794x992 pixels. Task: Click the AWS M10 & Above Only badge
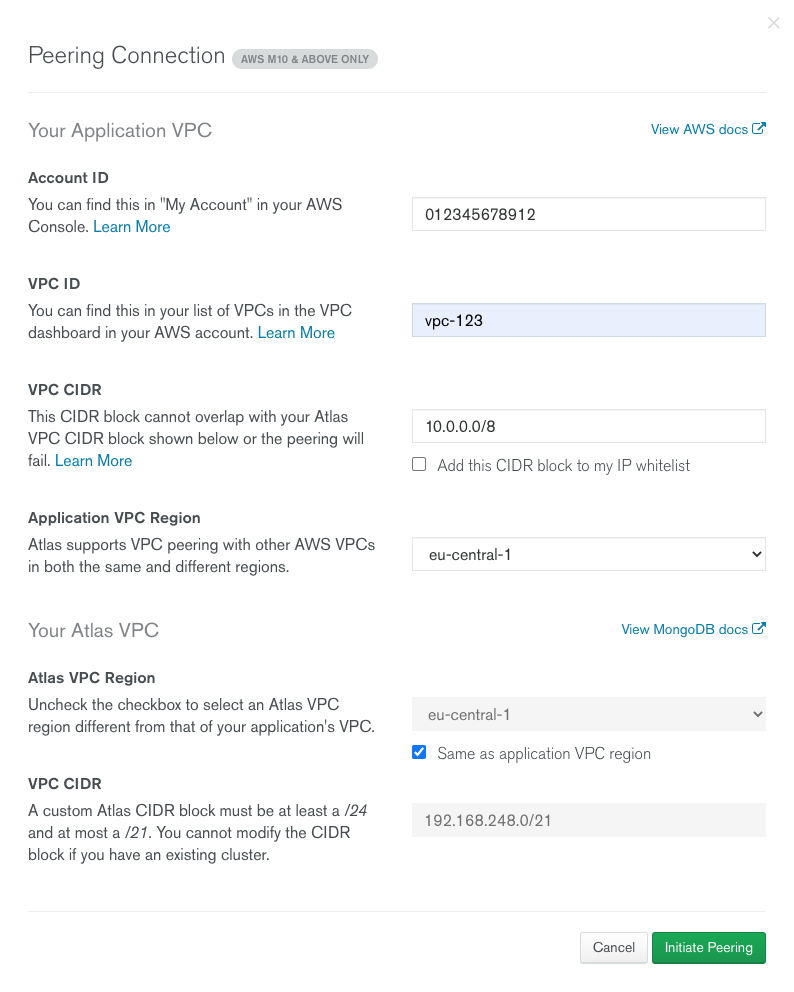click(x=305, y=59)
